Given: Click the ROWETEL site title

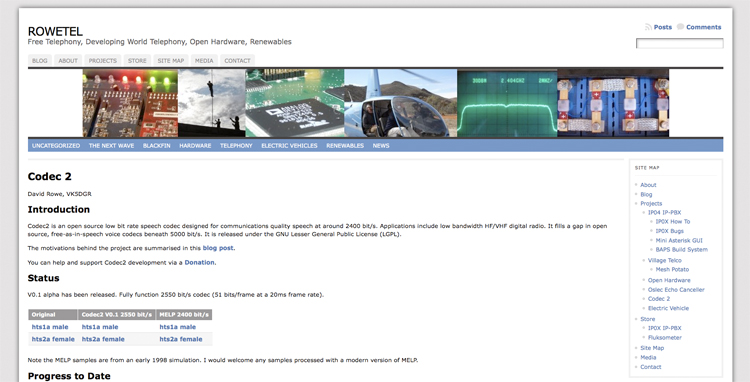Looking at the screenshot, I should [x=55, y=32].
